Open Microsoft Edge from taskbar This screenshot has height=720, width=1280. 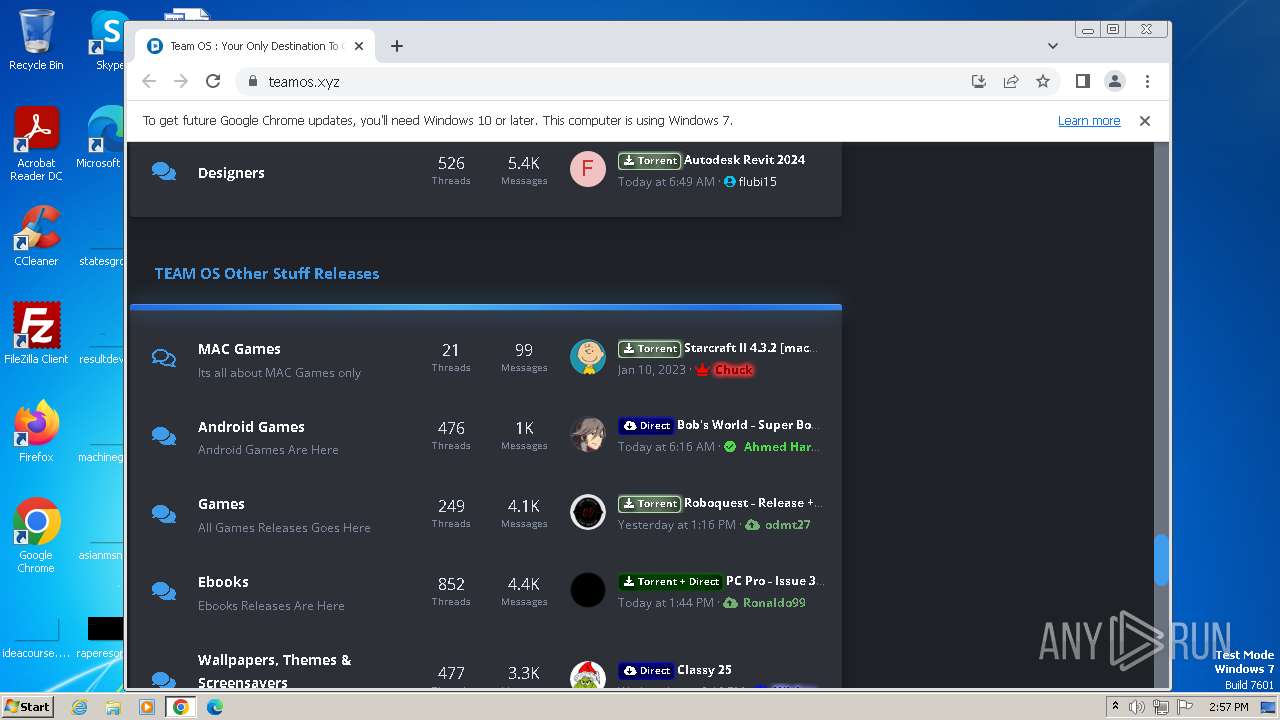click(x=214, y=707)
